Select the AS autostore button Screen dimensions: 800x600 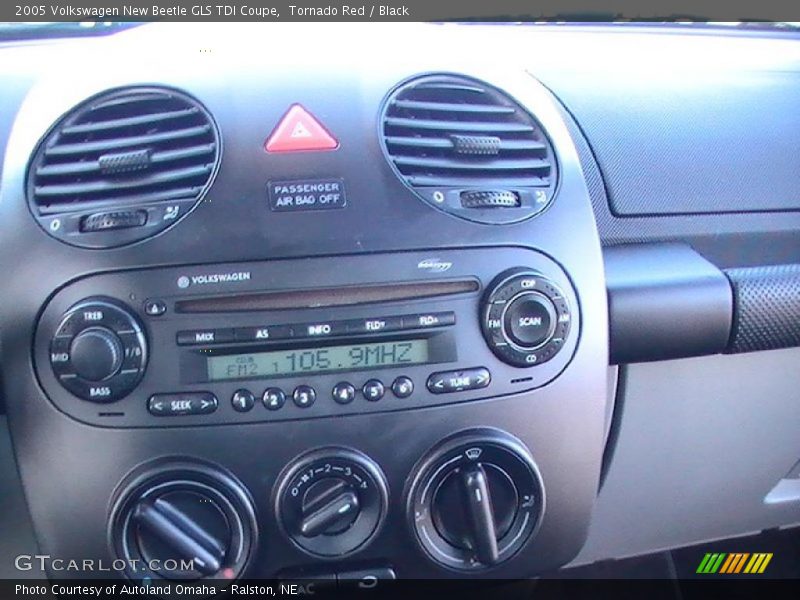262,334
